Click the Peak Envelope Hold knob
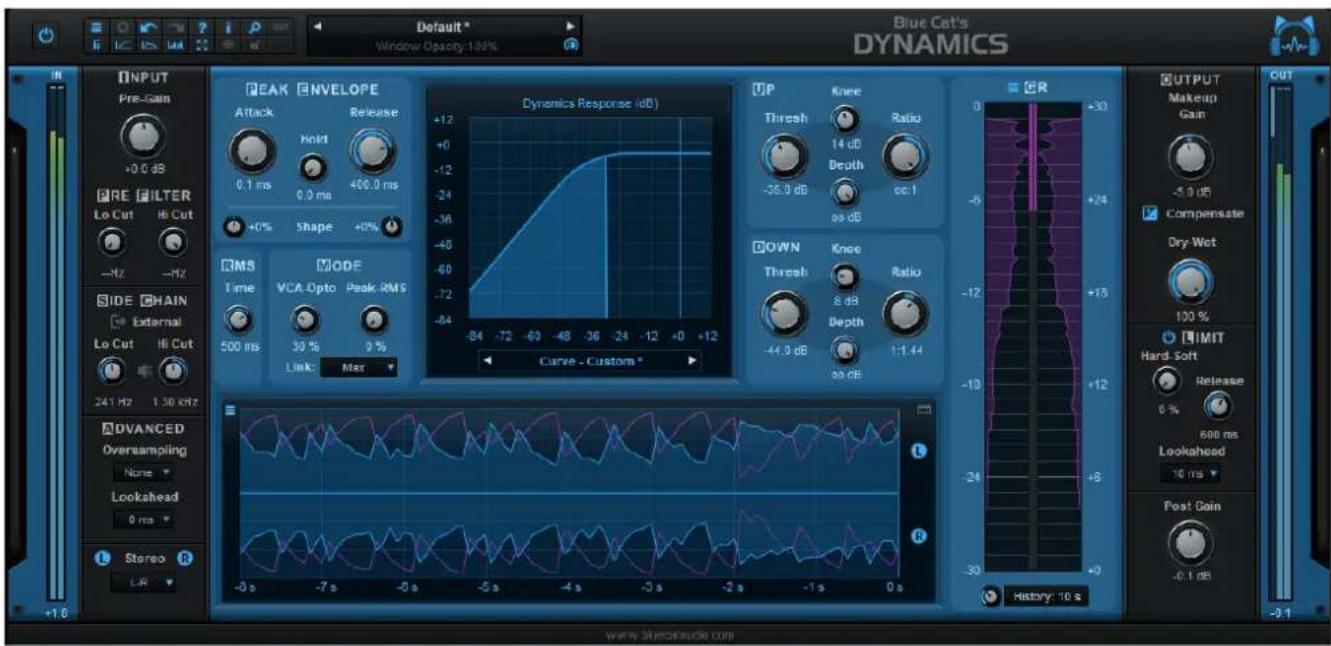Viewport: 1331px width, 646px height. point(314,168)
